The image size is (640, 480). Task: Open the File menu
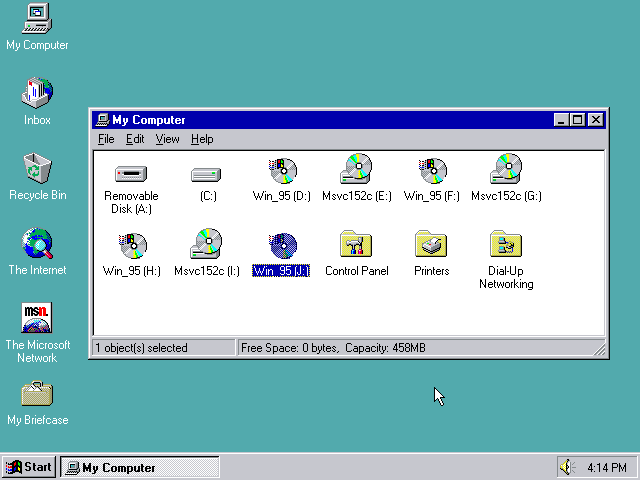[106, 139]
